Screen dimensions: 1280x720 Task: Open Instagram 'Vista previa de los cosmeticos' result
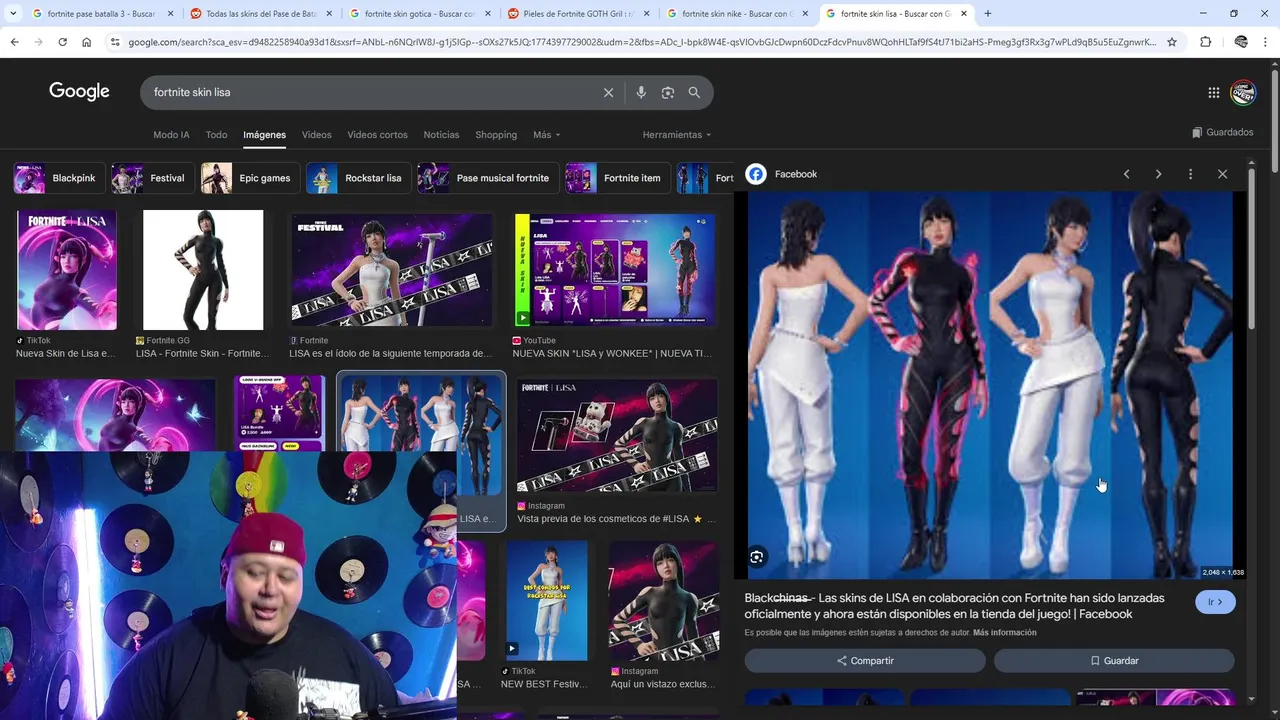coord(617,436)
